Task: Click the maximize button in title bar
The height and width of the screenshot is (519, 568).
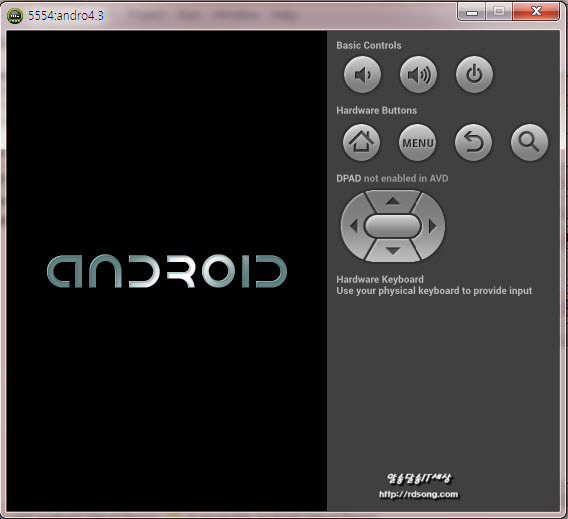Action: point(499,12)
